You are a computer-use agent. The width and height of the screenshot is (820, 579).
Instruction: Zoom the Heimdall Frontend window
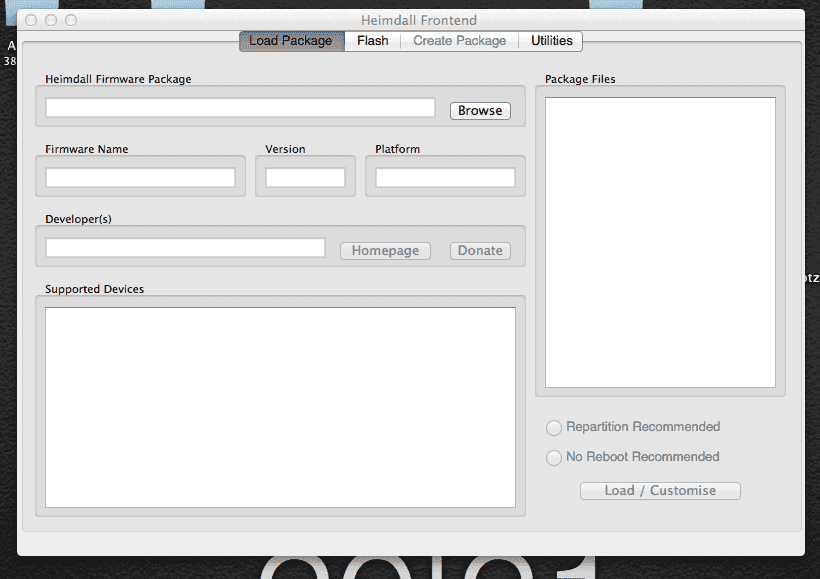71,20
